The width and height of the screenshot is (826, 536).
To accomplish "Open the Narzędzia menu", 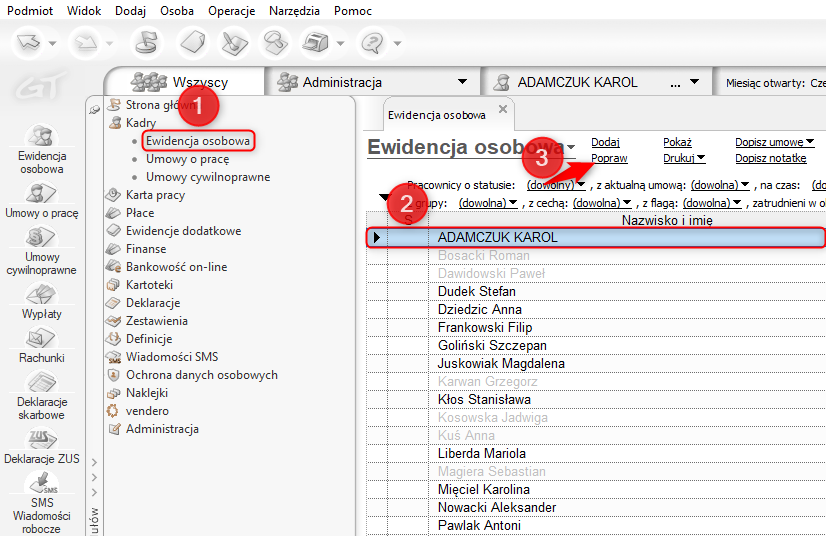I will coord(294,11).
